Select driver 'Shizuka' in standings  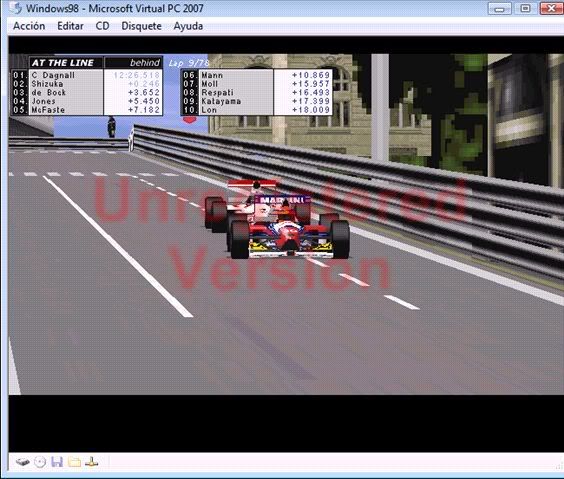pos(47,84)
